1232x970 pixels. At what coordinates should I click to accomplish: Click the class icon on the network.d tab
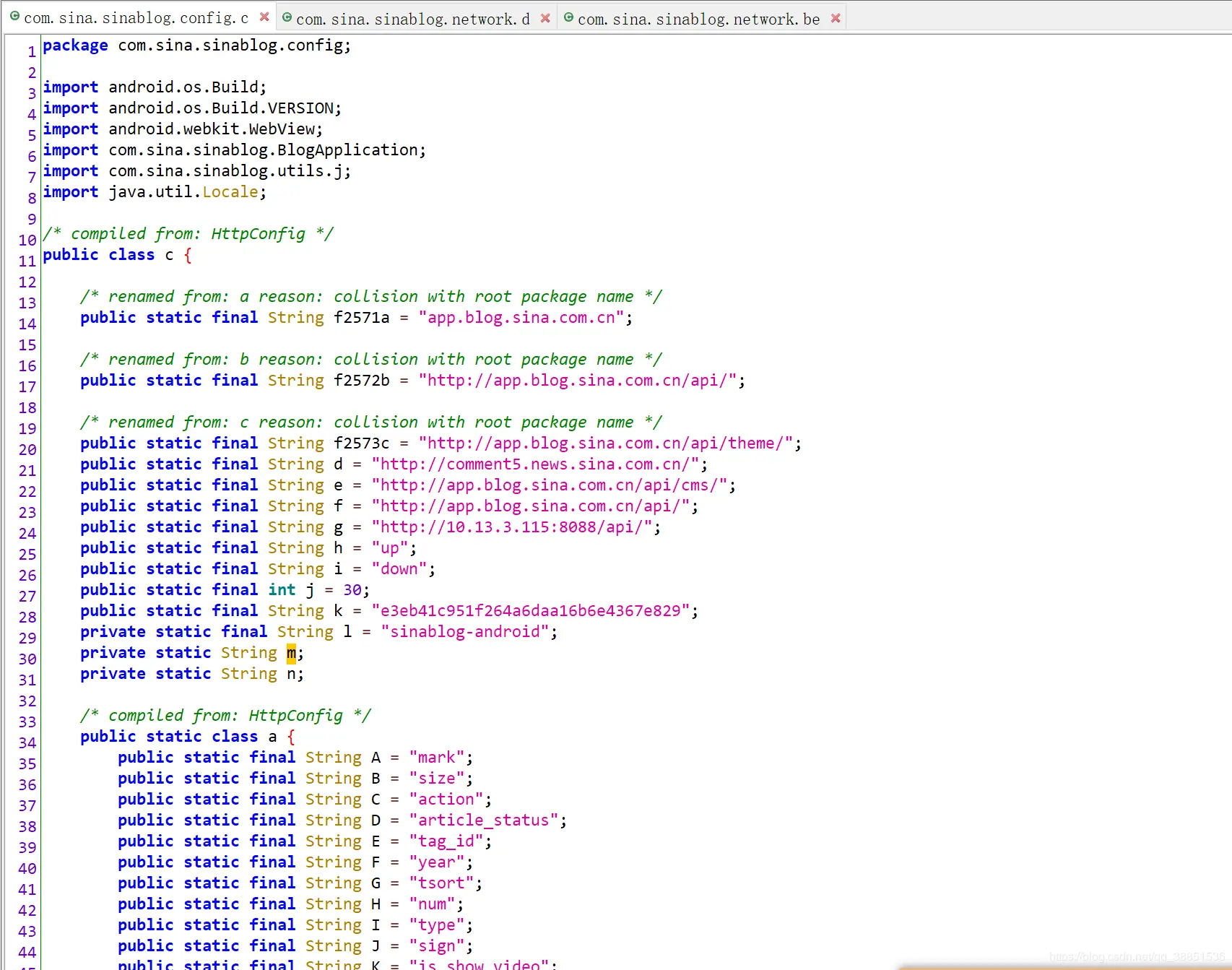[287, 17]
